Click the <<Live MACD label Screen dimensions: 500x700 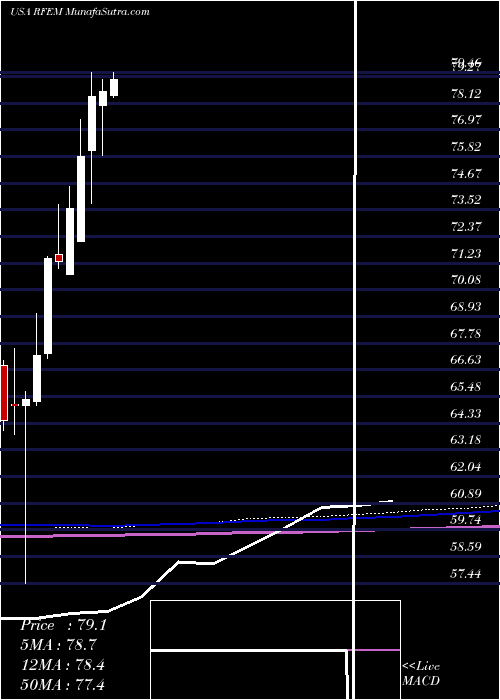[421, 673]
